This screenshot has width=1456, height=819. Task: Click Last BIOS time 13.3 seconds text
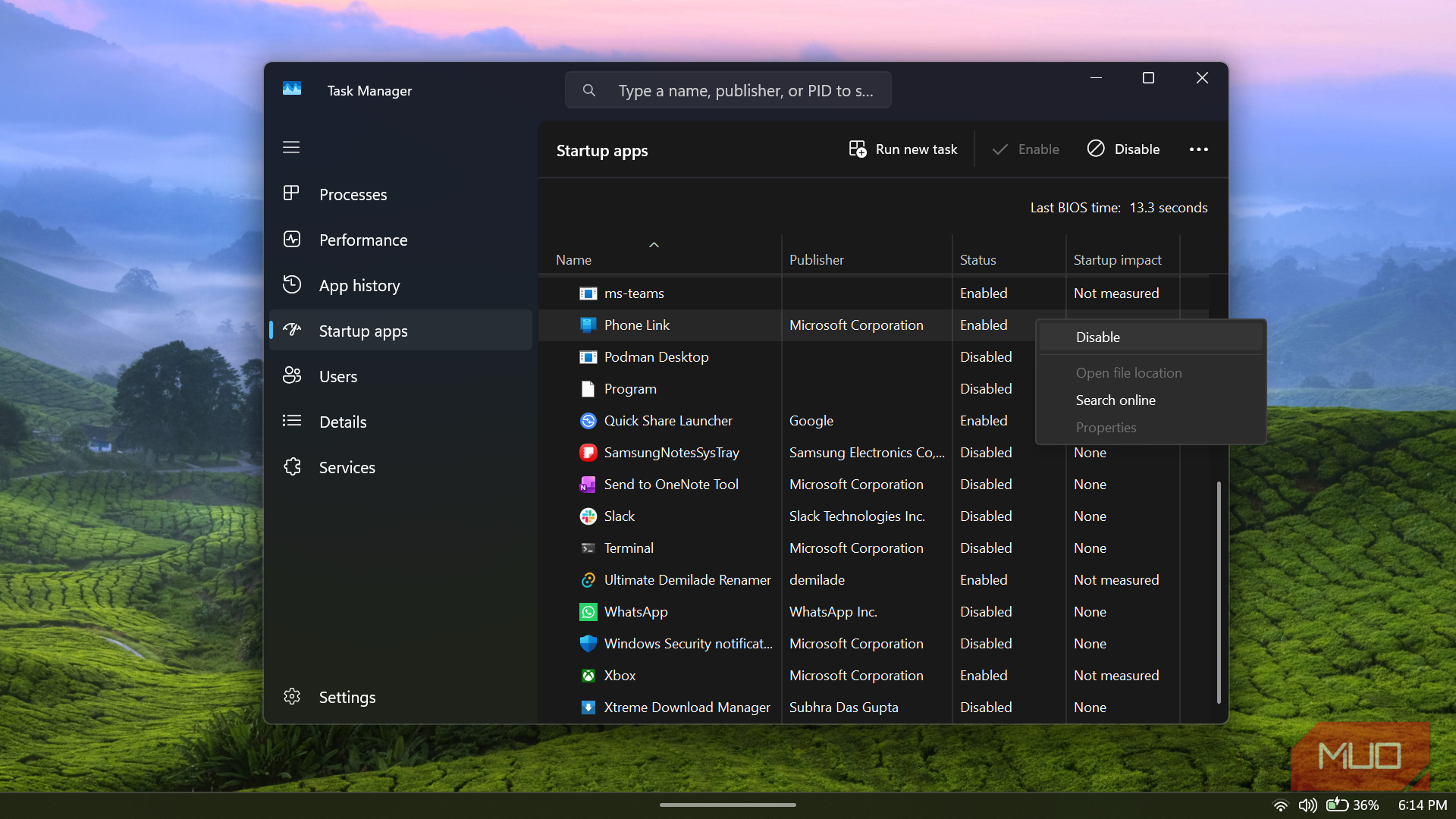click(1119, 208)
